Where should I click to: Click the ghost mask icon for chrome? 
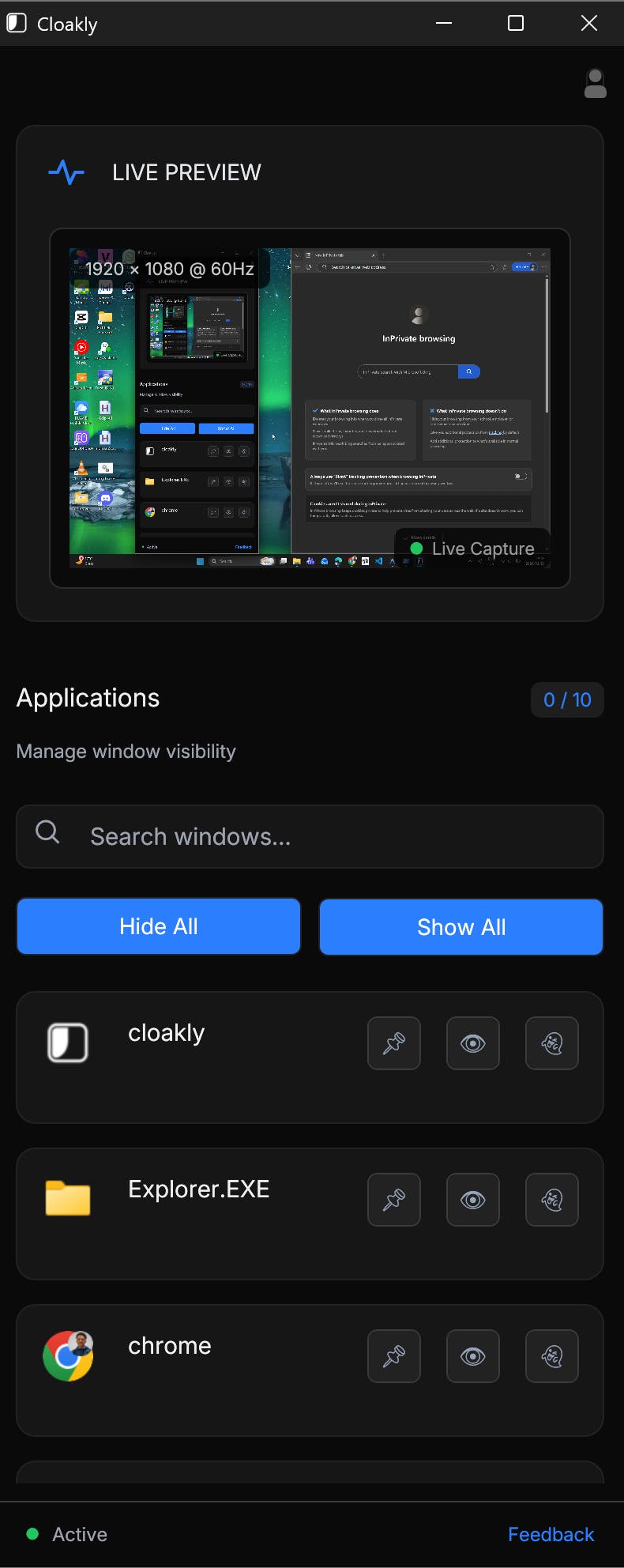click(x=552, y=1356)
